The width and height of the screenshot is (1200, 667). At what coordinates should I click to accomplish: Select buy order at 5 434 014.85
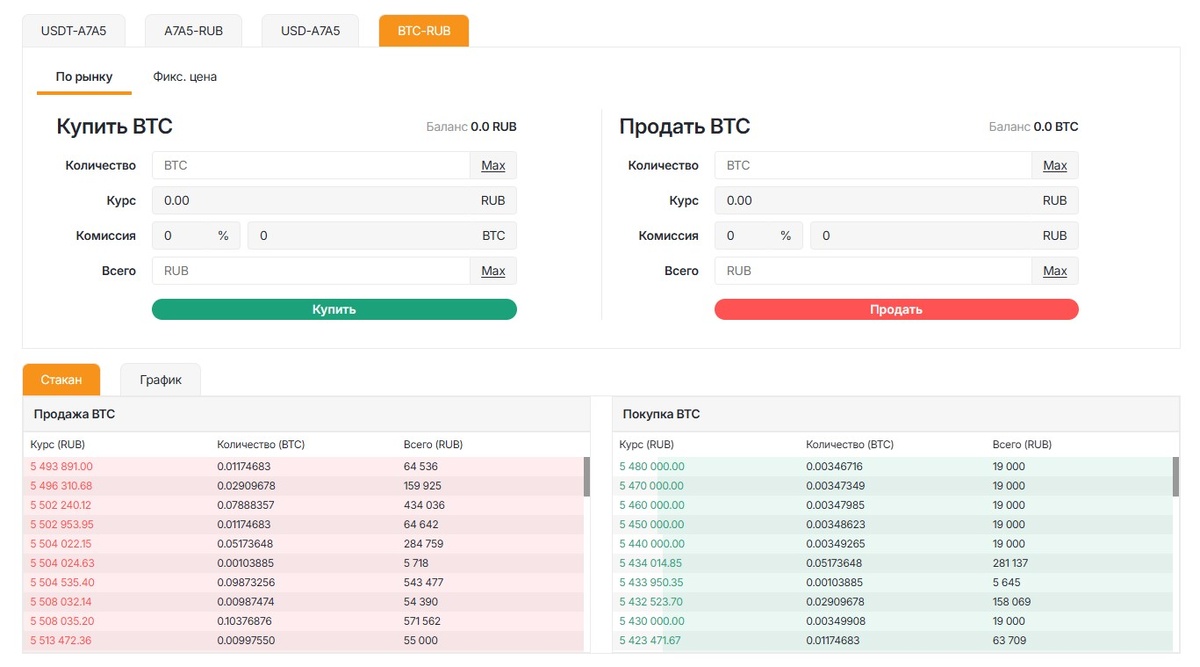pyautogui.click(x=892, y=563)
